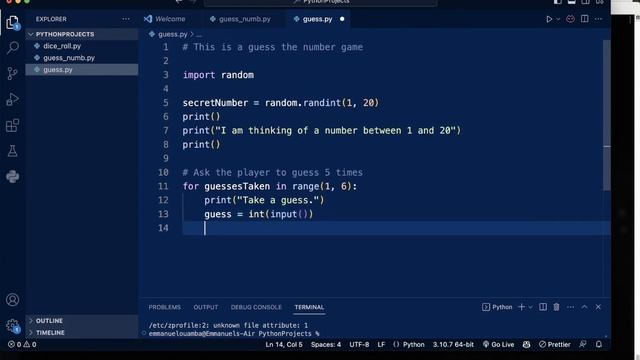Select the TERMINAL panel tab

click(x=309, y=307)
